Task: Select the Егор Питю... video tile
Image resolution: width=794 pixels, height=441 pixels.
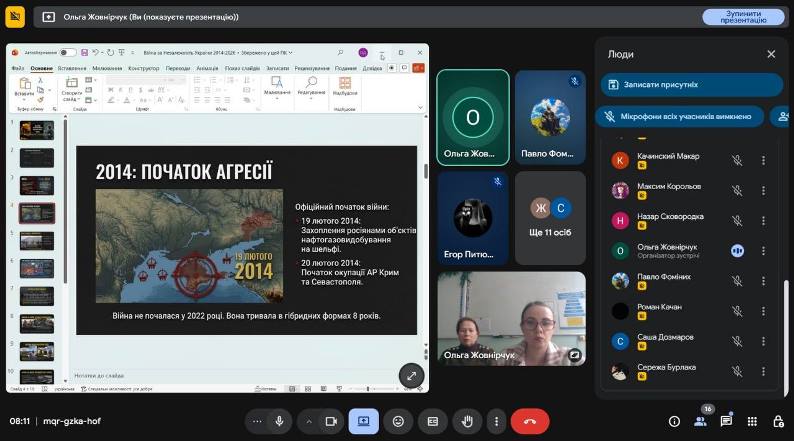Action: pos(473,218)
